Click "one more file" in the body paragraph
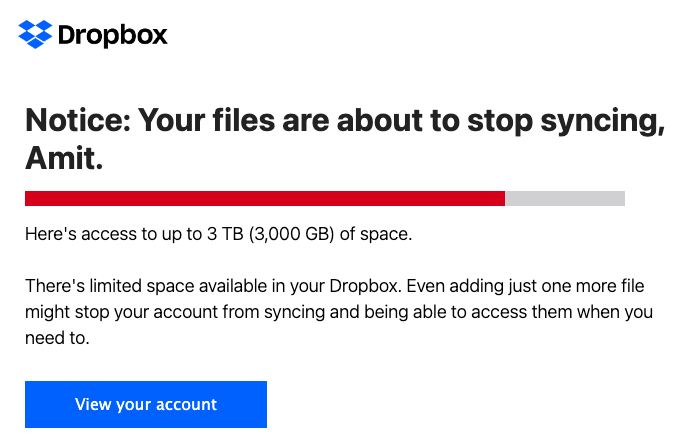Screen dimensions: 675x446 click(604, 288)
